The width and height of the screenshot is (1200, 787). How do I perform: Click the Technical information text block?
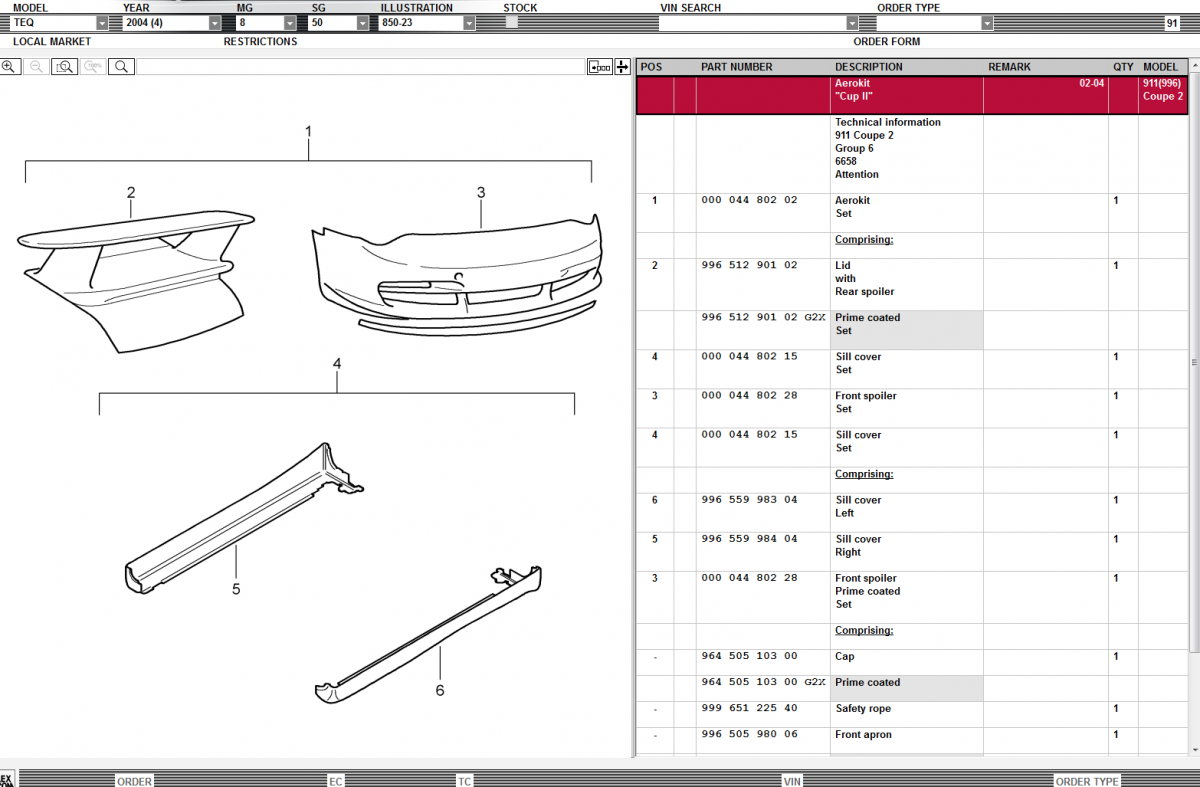coord(888,148)
